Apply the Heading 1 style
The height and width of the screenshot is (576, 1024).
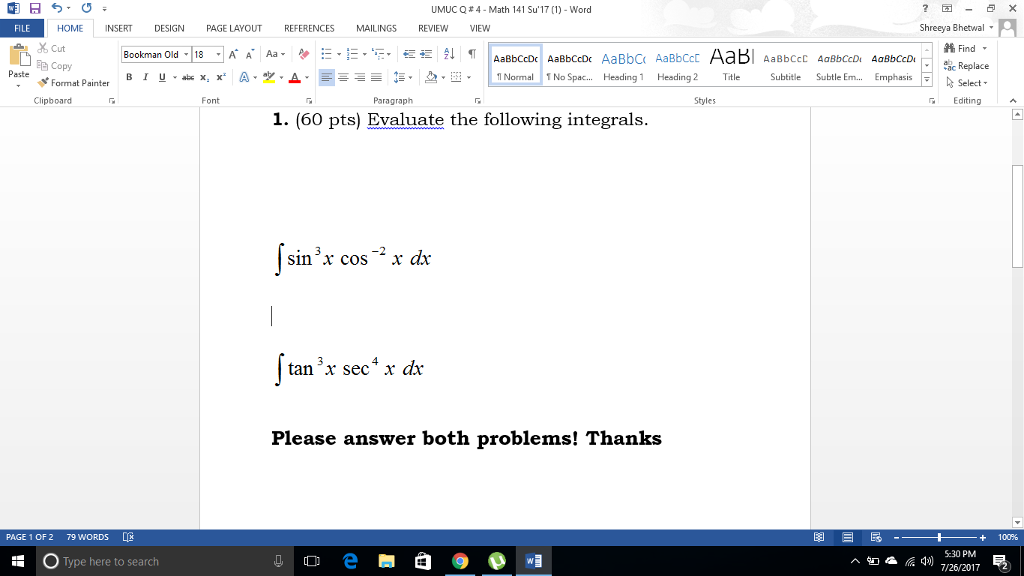tap(623, 64)
